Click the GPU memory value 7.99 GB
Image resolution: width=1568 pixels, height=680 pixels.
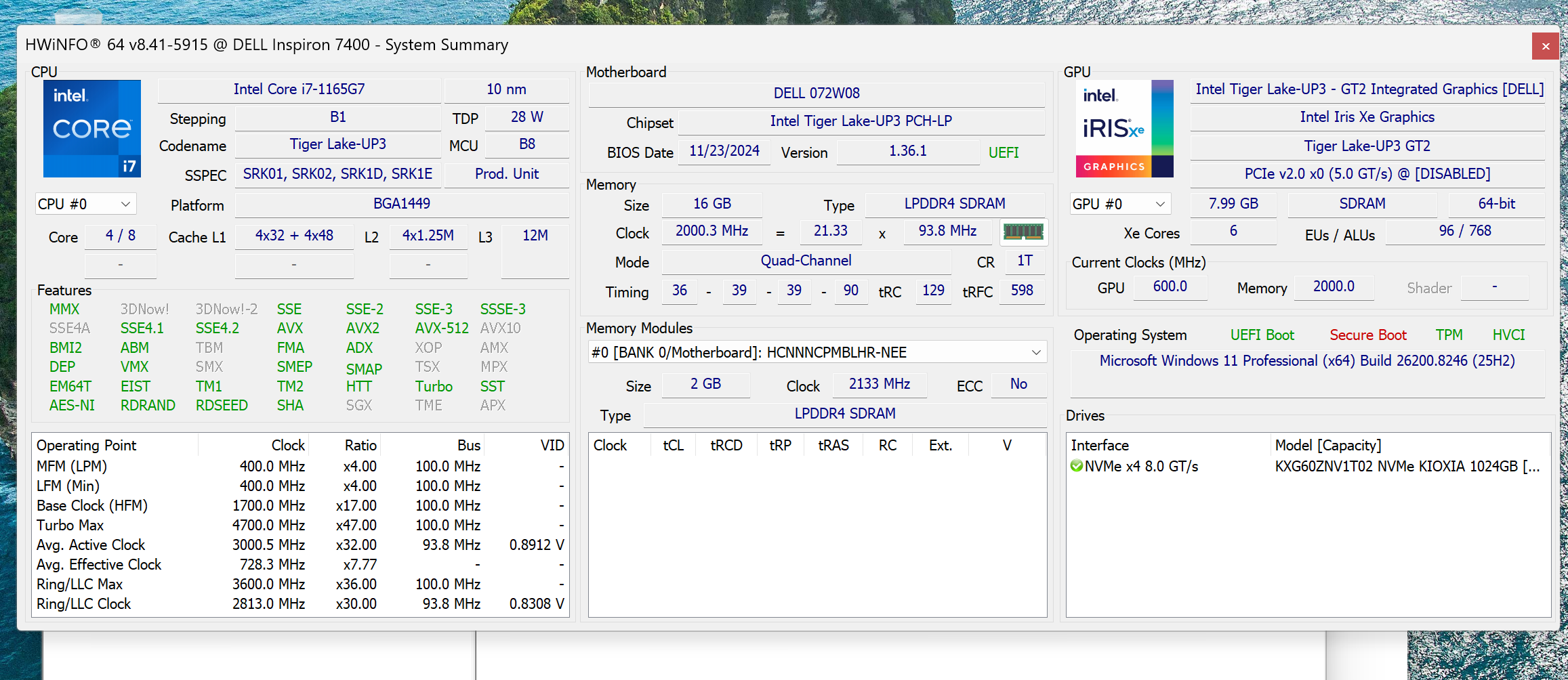[x=1233, y=204]
